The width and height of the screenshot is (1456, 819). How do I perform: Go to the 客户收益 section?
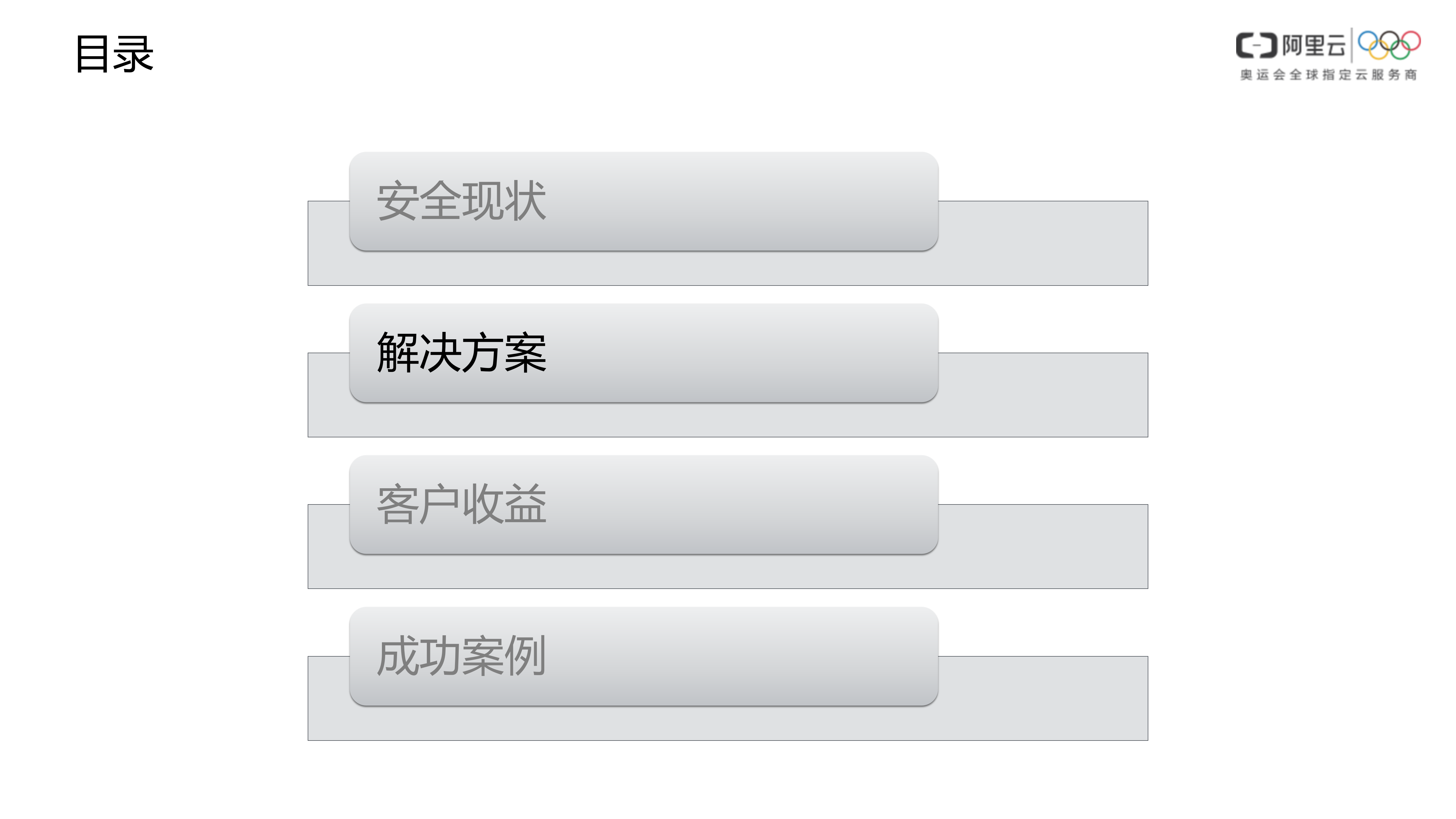pyautogui.click(x=643, y=504)
